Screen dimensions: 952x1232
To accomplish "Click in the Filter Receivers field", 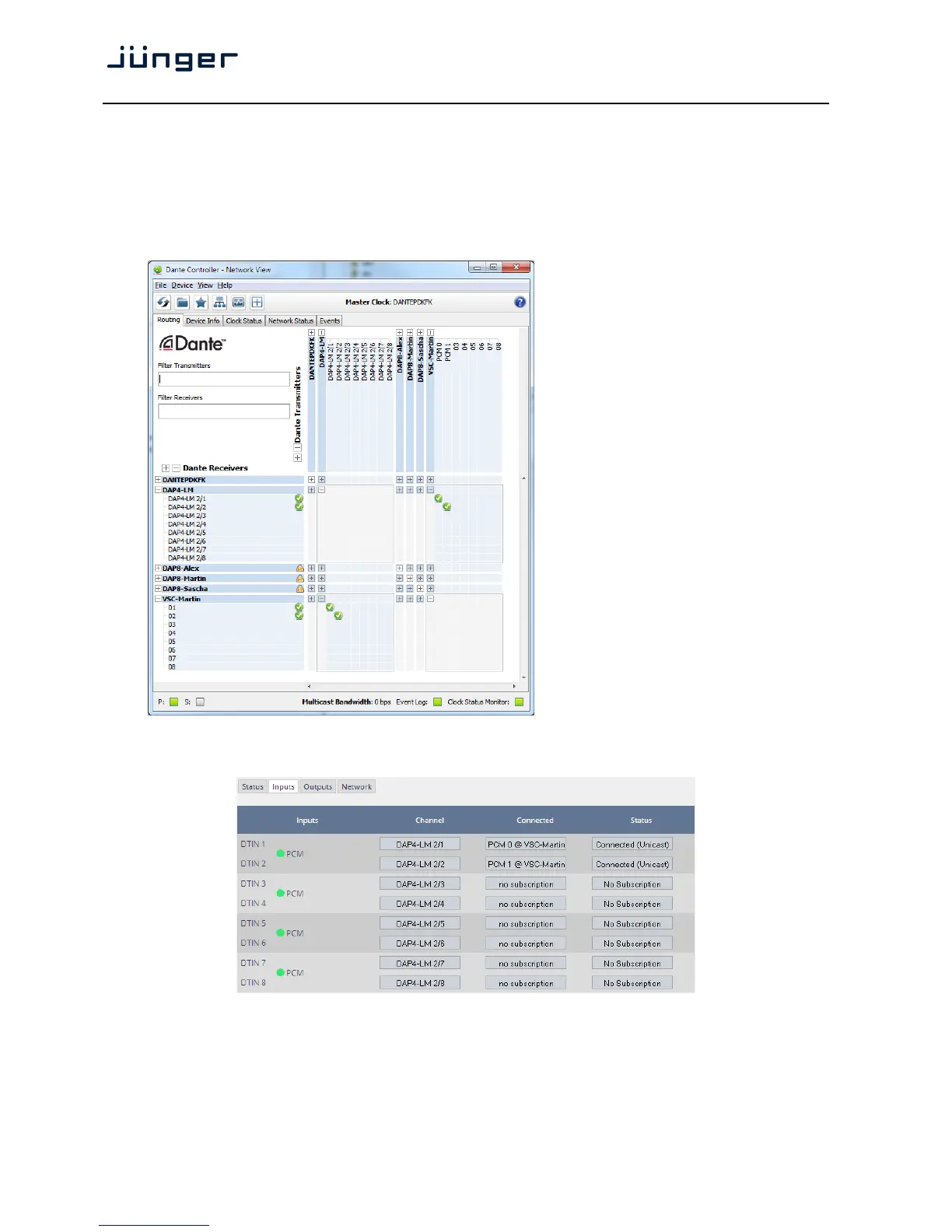I will point(224,411).
